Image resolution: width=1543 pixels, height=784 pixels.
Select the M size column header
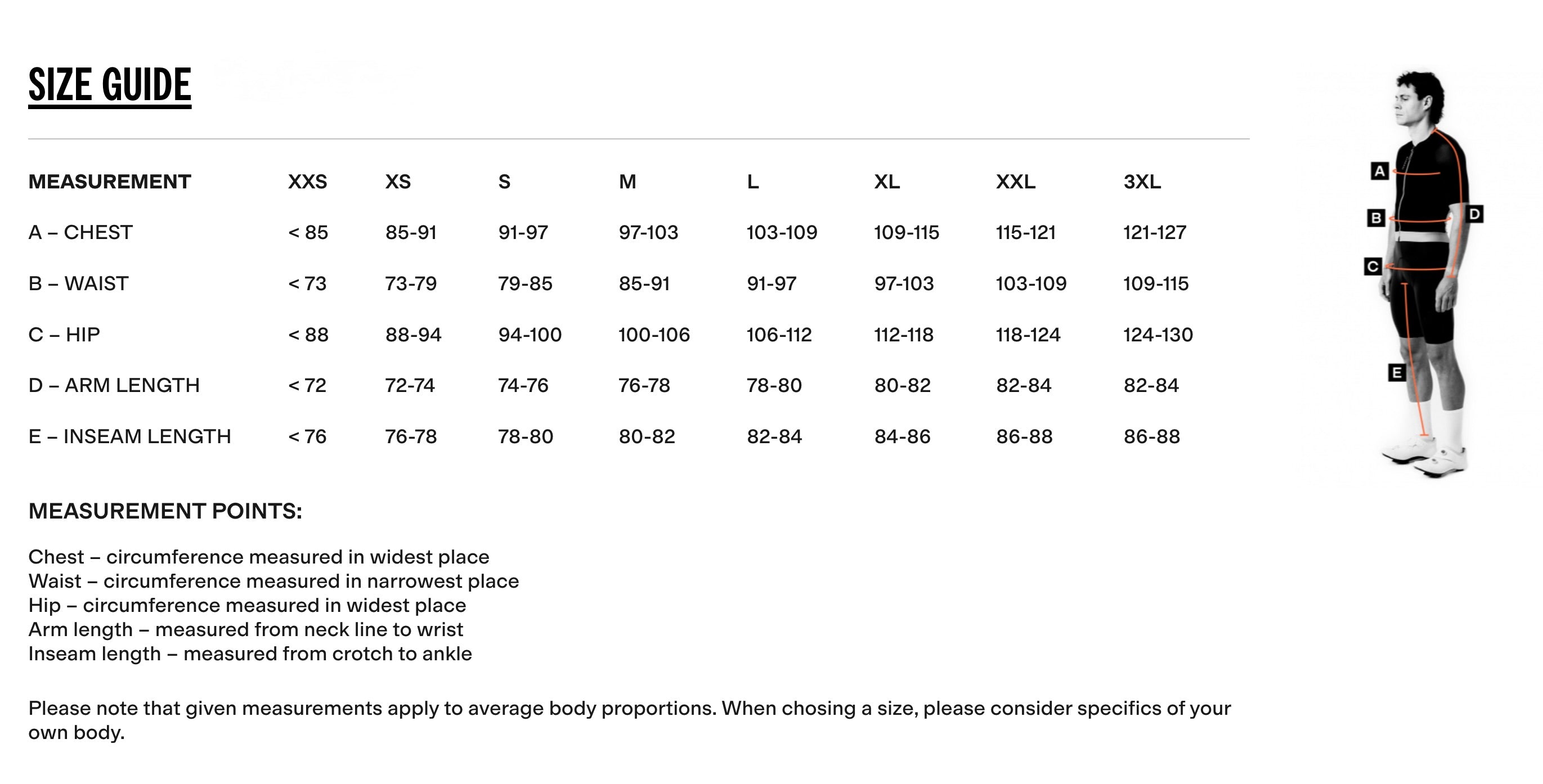[627, 181]
